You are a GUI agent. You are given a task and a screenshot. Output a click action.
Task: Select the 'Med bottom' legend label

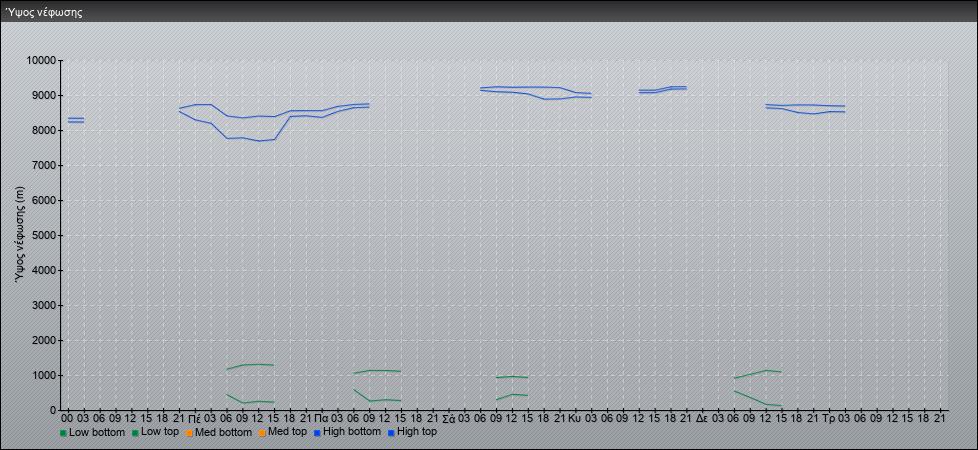pos(223,432)
